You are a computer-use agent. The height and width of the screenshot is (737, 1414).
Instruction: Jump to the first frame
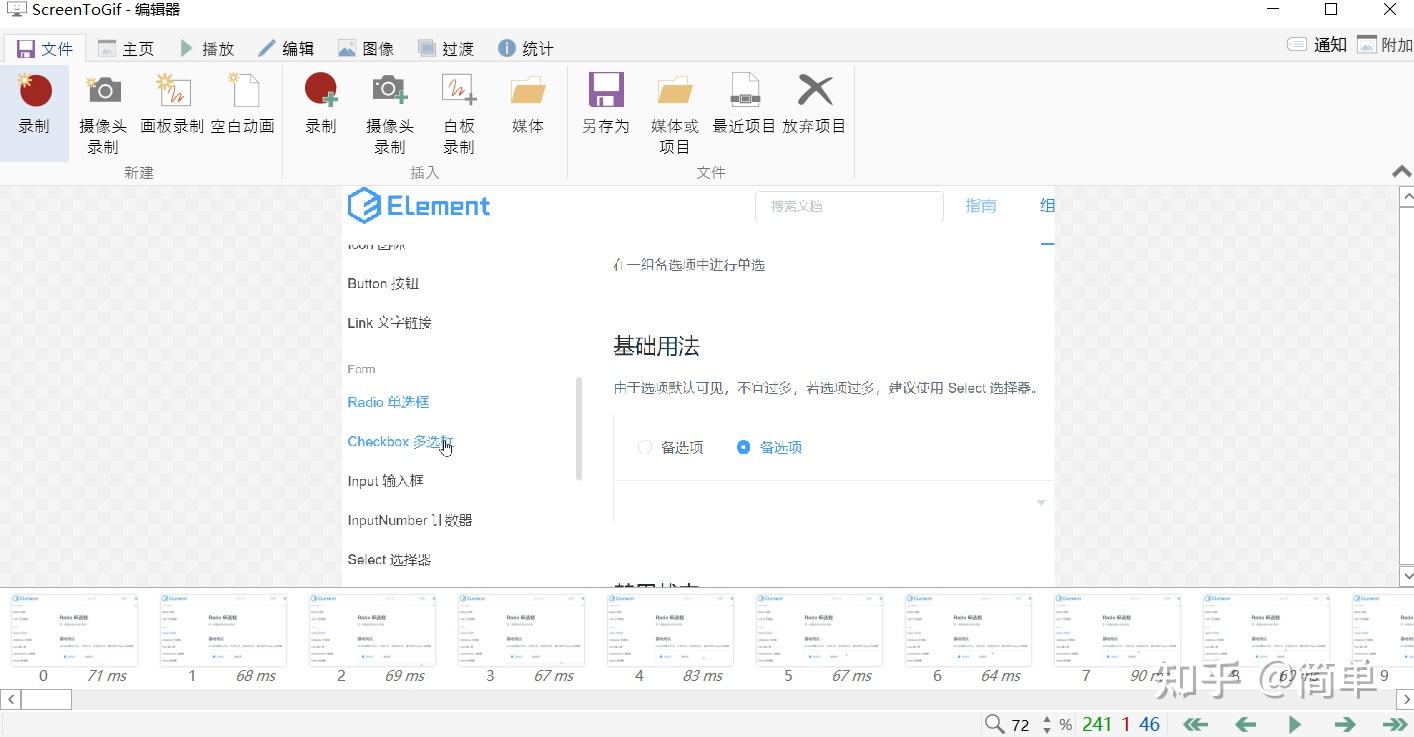[x=1195, y=724]
